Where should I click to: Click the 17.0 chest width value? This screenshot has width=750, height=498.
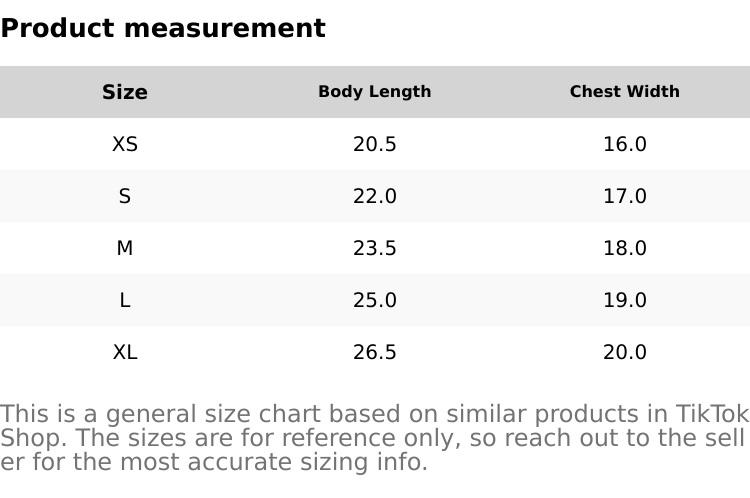pos(625,196)
